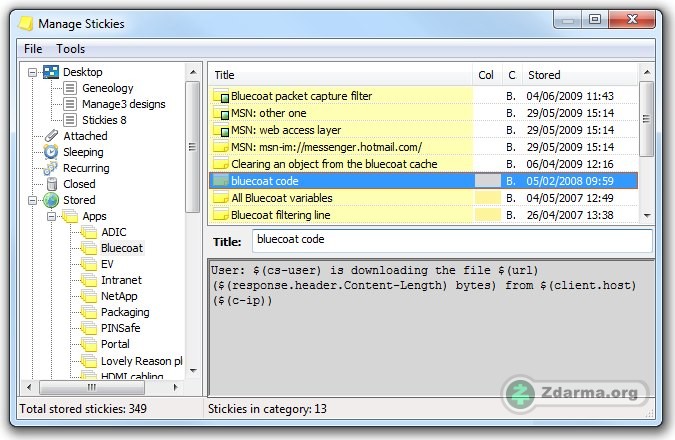
Task: Click sticky icon of Bluecoat packet capture filter
Action: pos(221,96)
